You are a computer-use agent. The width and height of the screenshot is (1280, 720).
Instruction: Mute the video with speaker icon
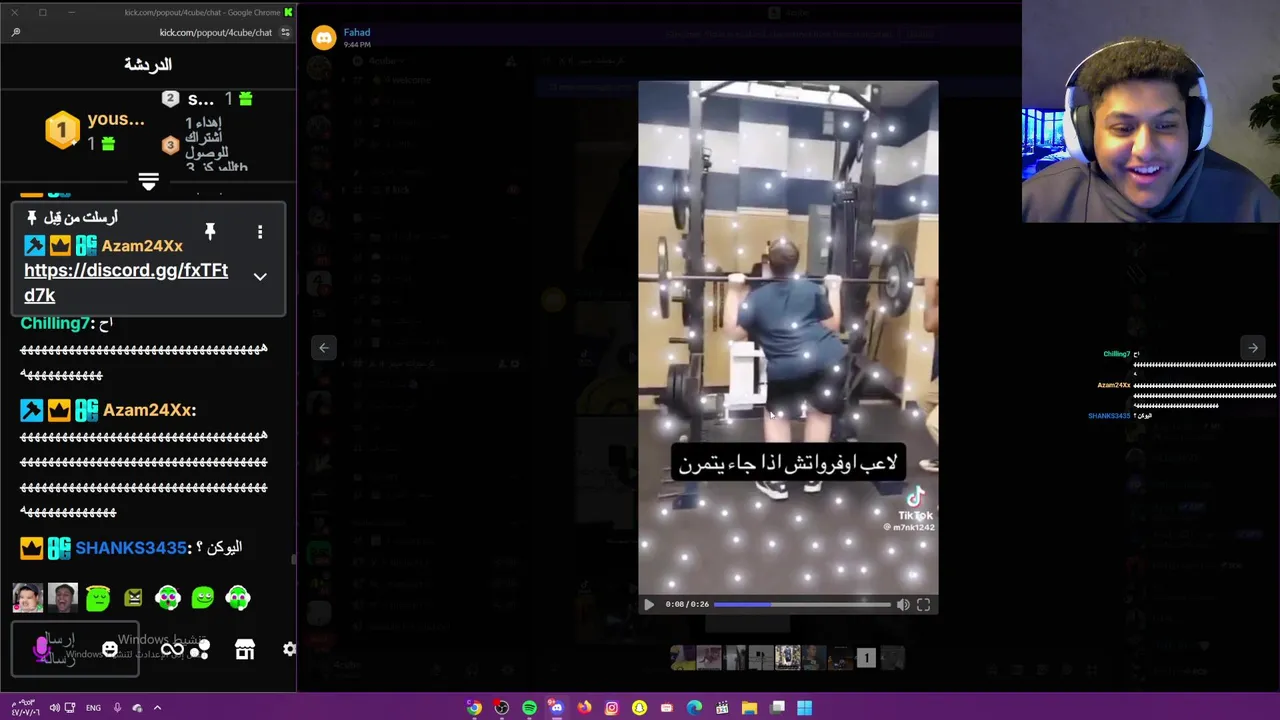tap(903, 604)
